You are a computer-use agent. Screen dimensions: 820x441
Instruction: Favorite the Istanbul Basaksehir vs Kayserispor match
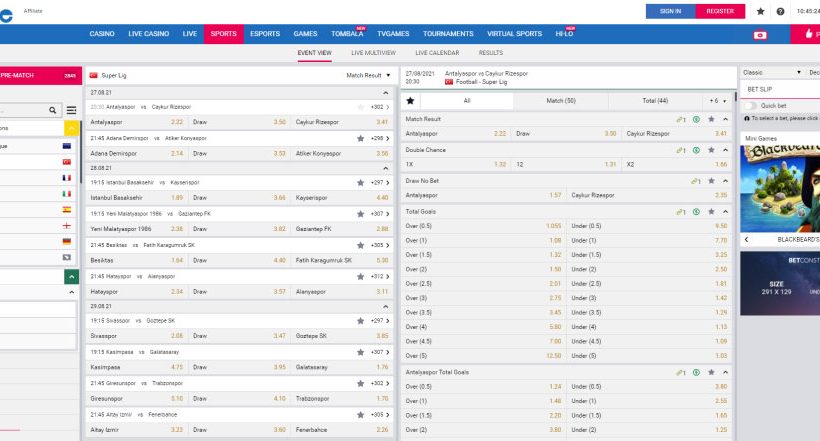pos(360,183)
